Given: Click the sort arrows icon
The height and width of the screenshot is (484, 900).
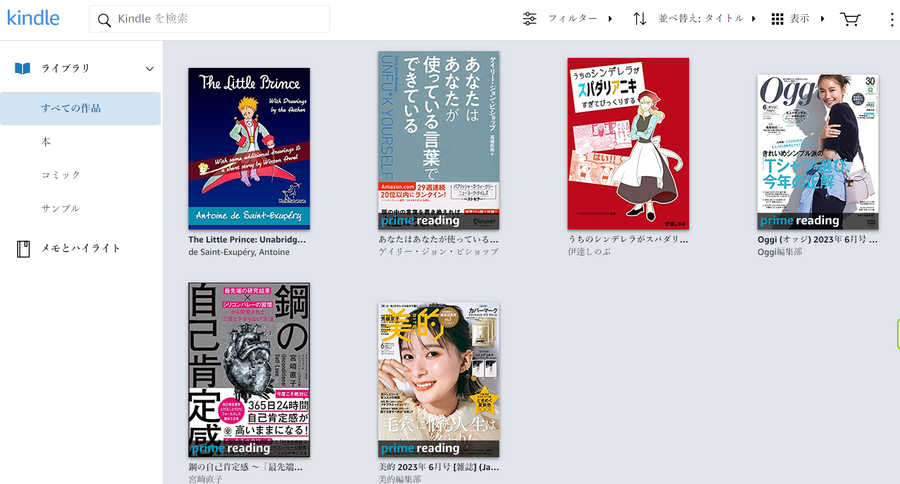Looking at the screenshot, I should coord(639,19).
